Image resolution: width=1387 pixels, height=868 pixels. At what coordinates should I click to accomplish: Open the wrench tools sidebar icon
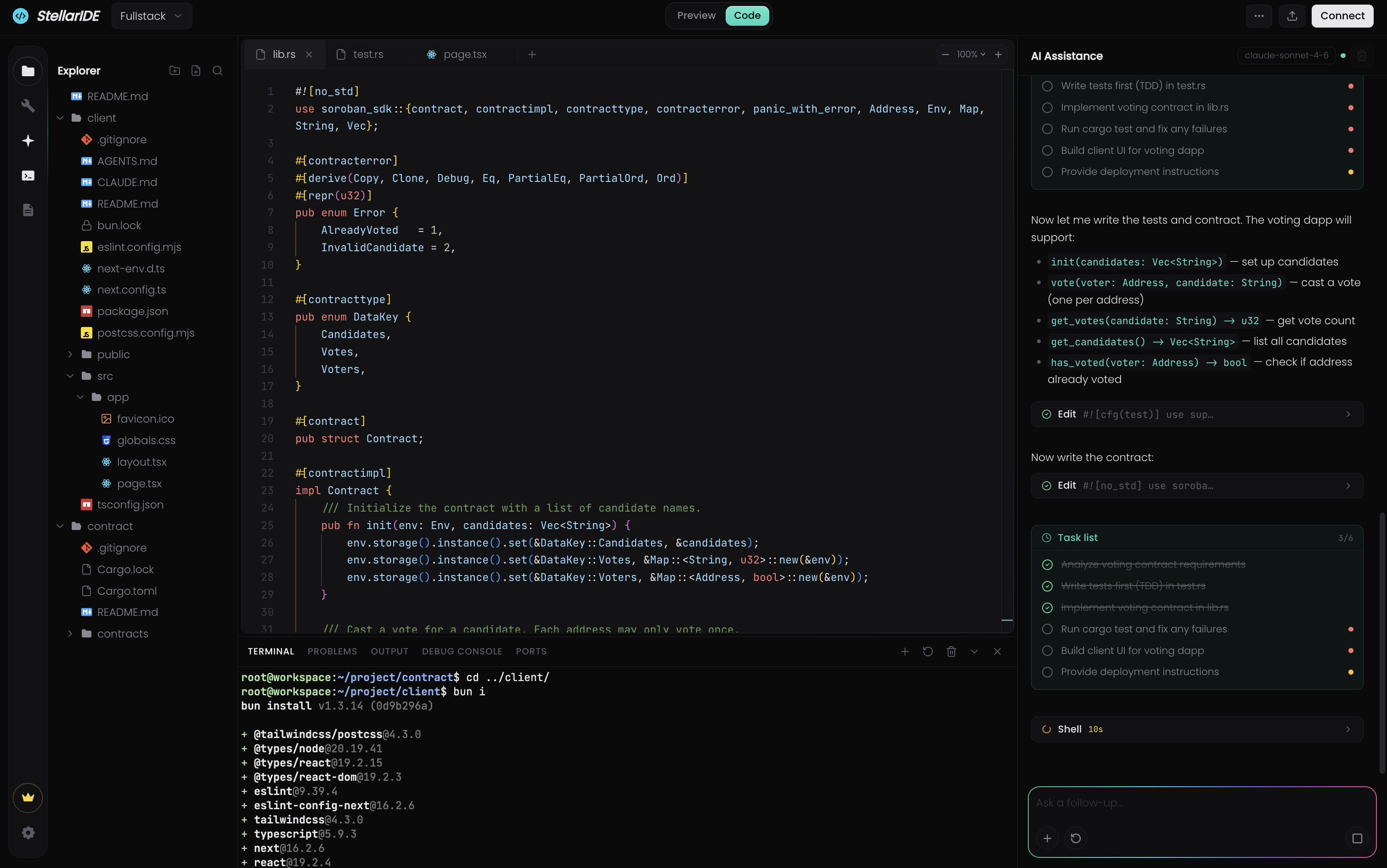pos(28,106)
